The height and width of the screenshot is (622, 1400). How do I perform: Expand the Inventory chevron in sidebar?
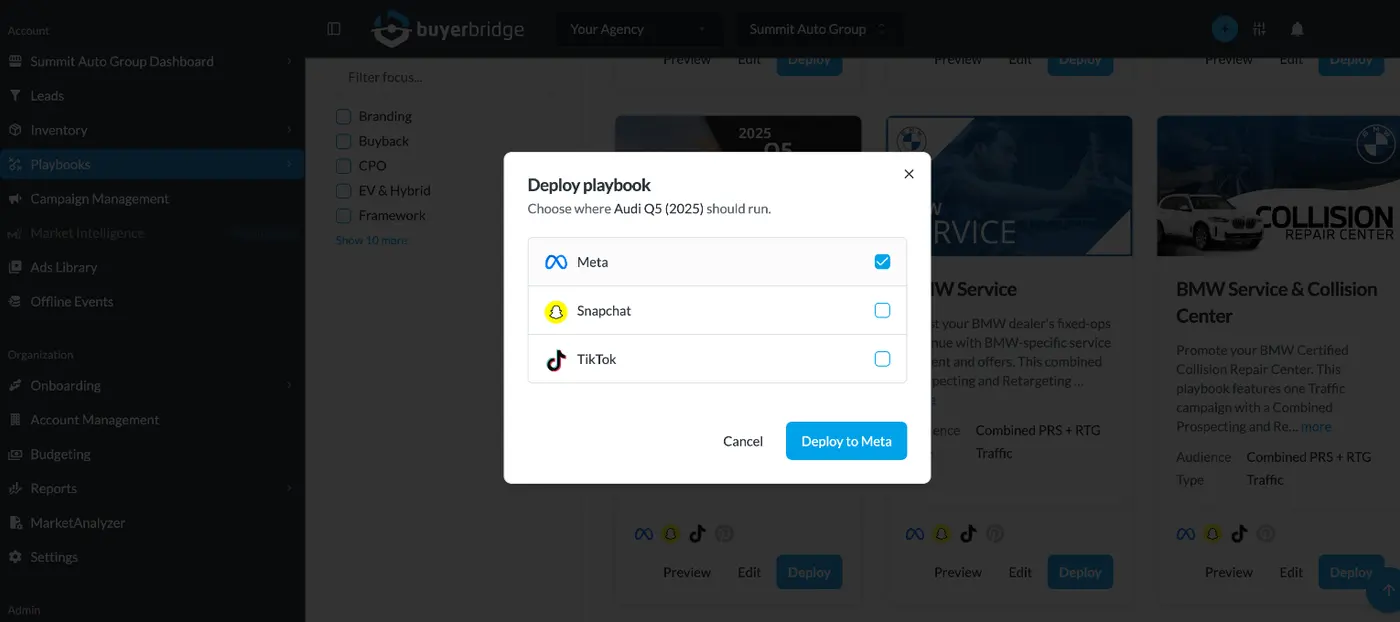click(289, 130)
